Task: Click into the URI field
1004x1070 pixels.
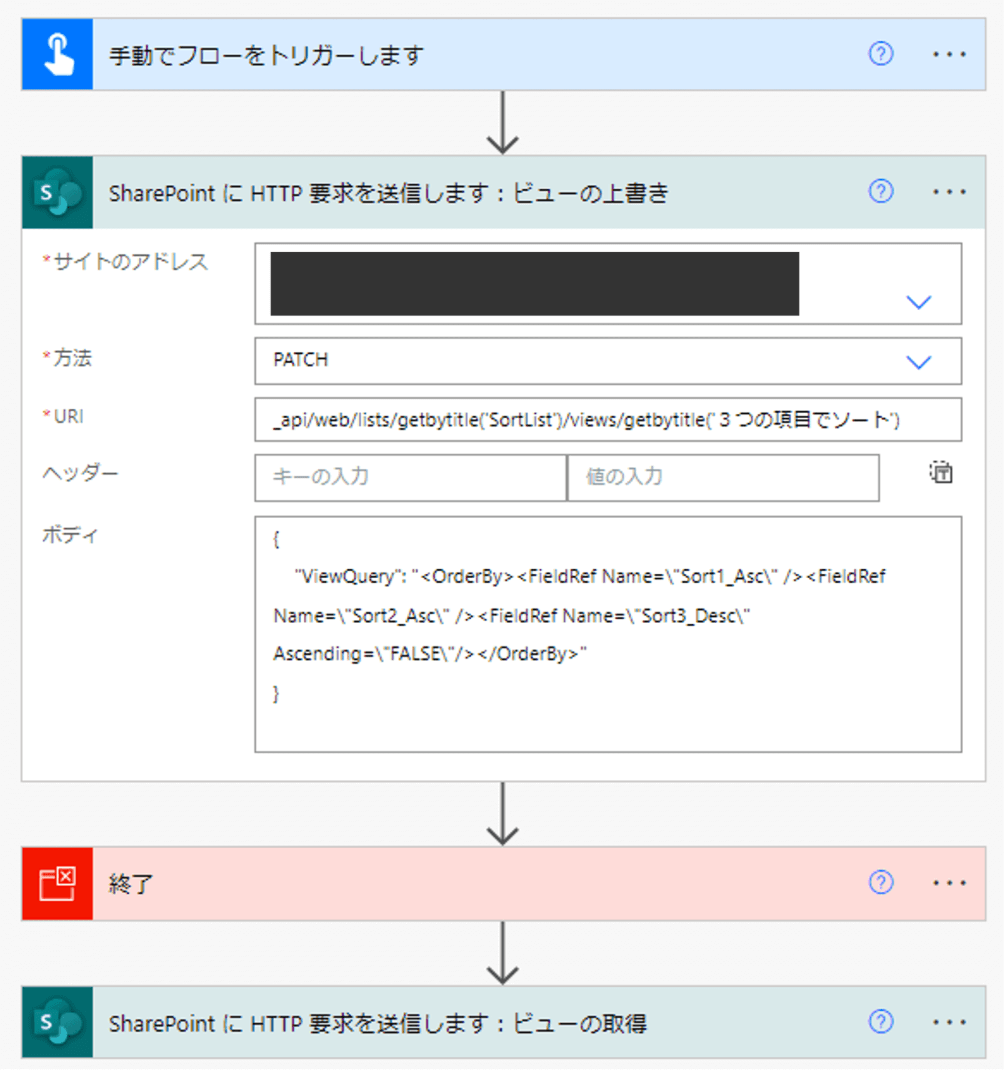Action: 608,420
